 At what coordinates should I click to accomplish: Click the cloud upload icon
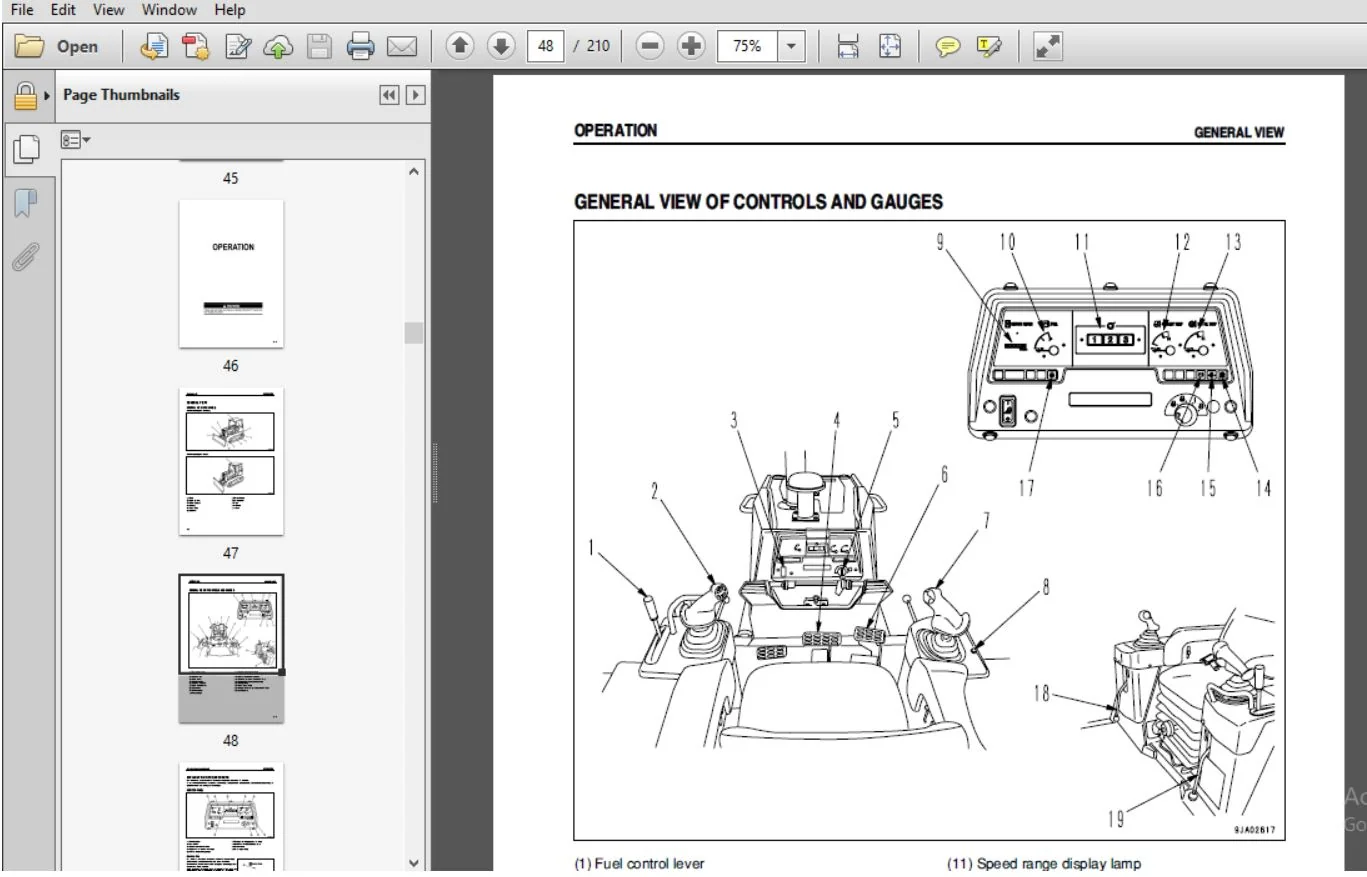pos(278,46)
